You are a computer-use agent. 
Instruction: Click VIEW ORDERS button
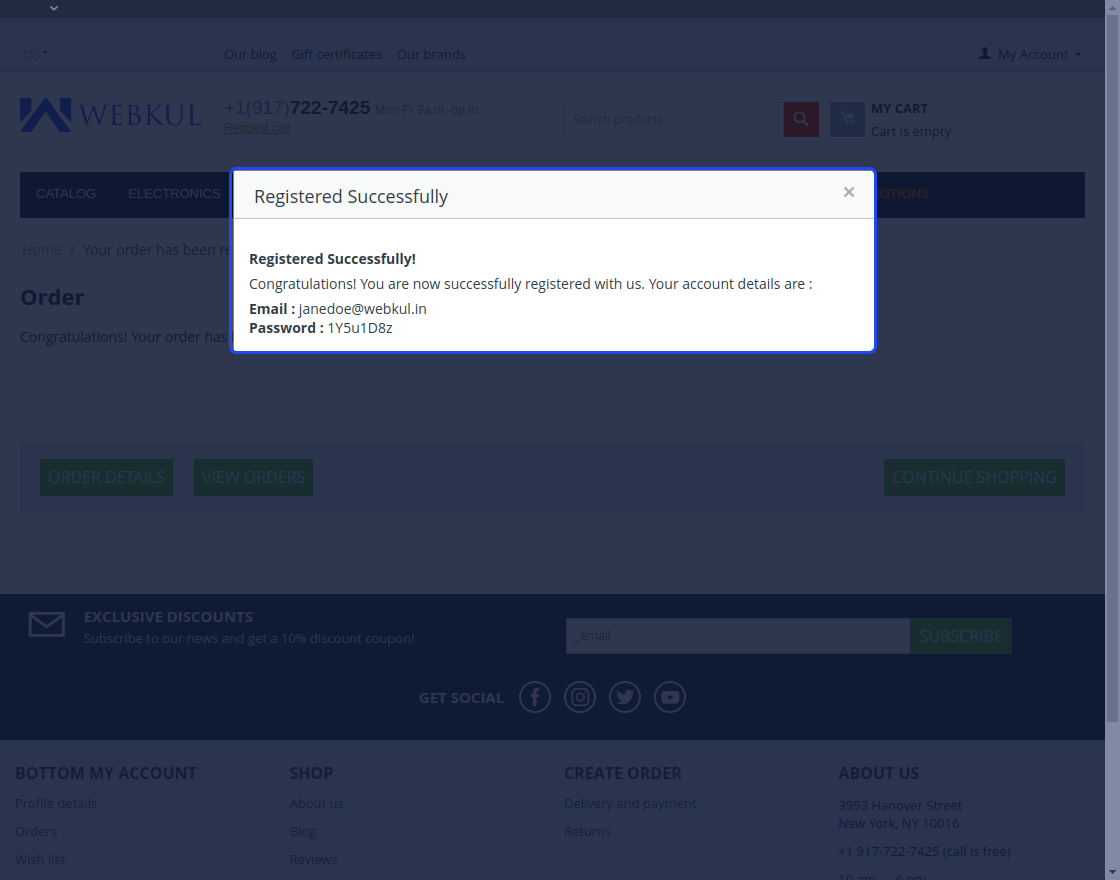[254, 477]
